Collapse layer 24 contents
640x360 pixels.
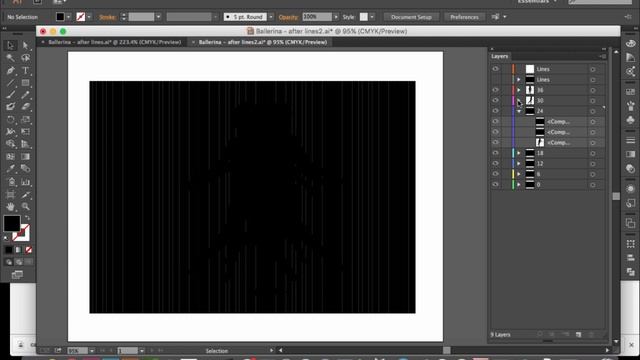519,111
